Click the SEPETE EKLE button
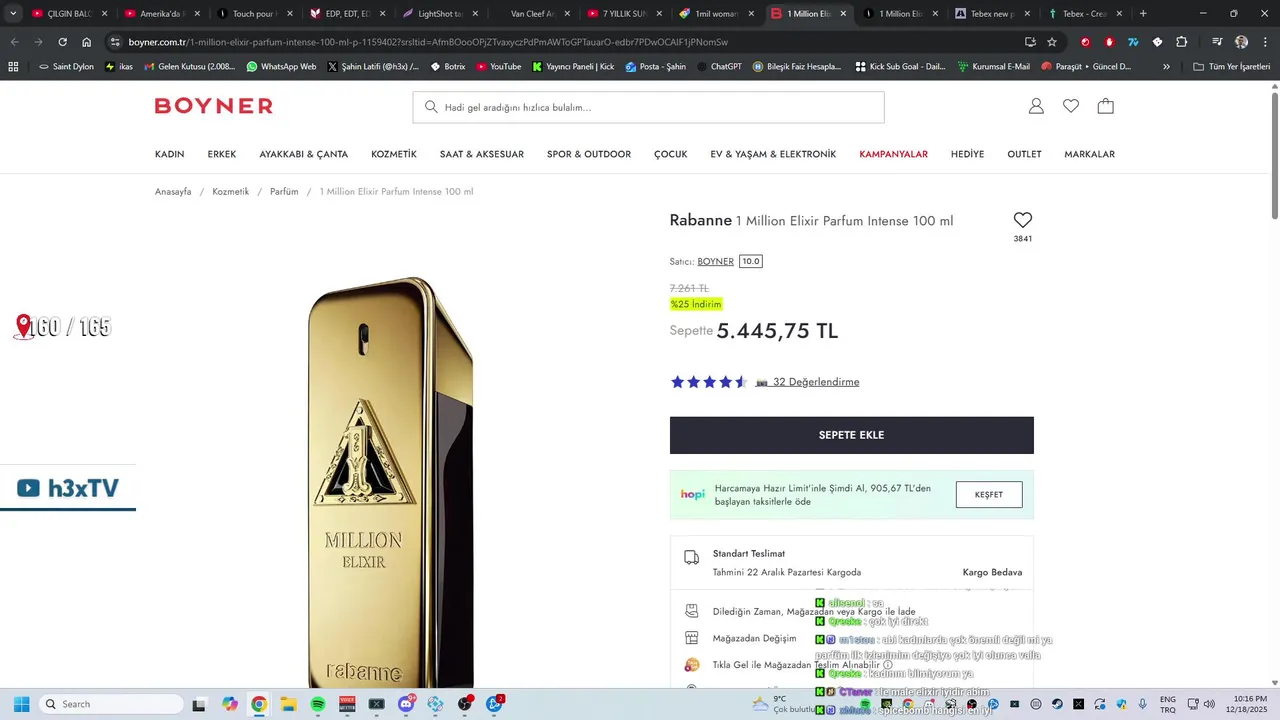 coord(851,435)
